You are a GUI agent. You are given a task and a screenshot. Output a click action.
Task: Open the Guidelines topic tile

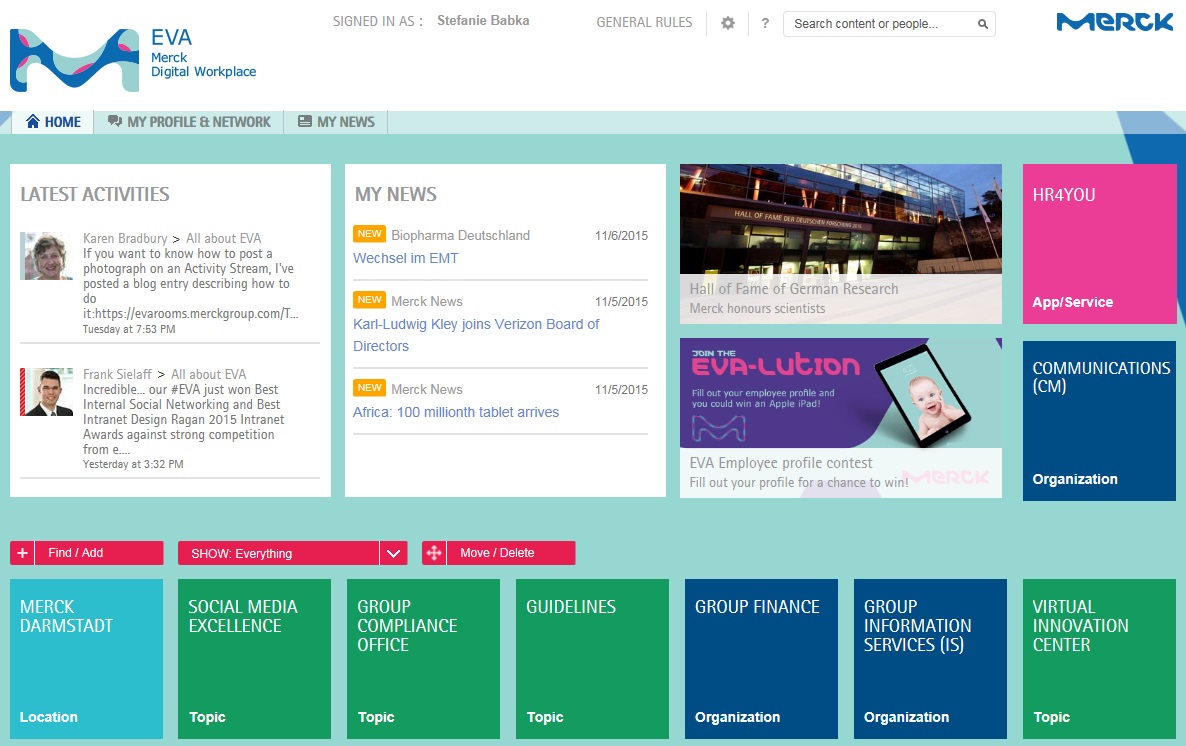(x=592, y=659)
